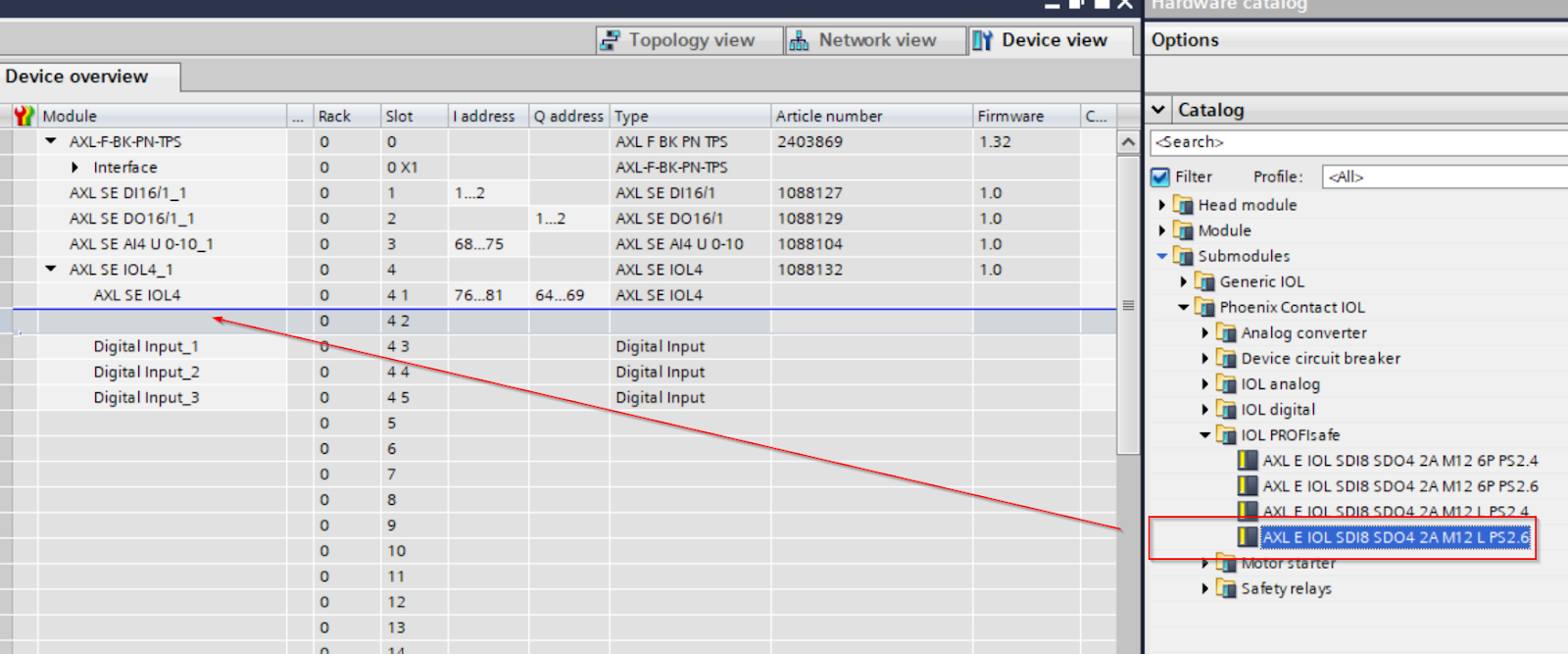This screenshot has width=1568, height=654.
Task: Sort by the Module column header
Action: click(162, 116)
